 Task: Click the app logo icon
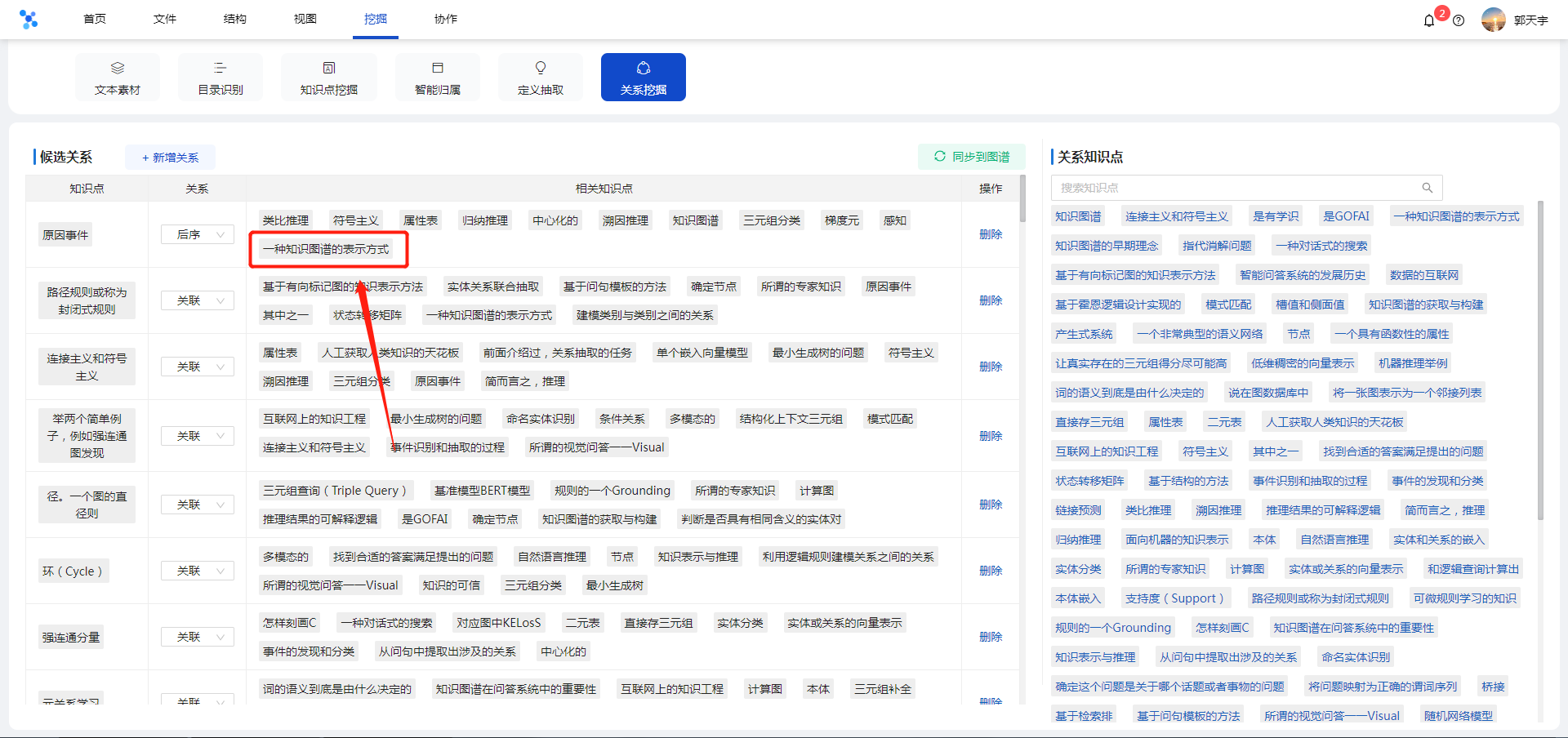click(29, 19)
